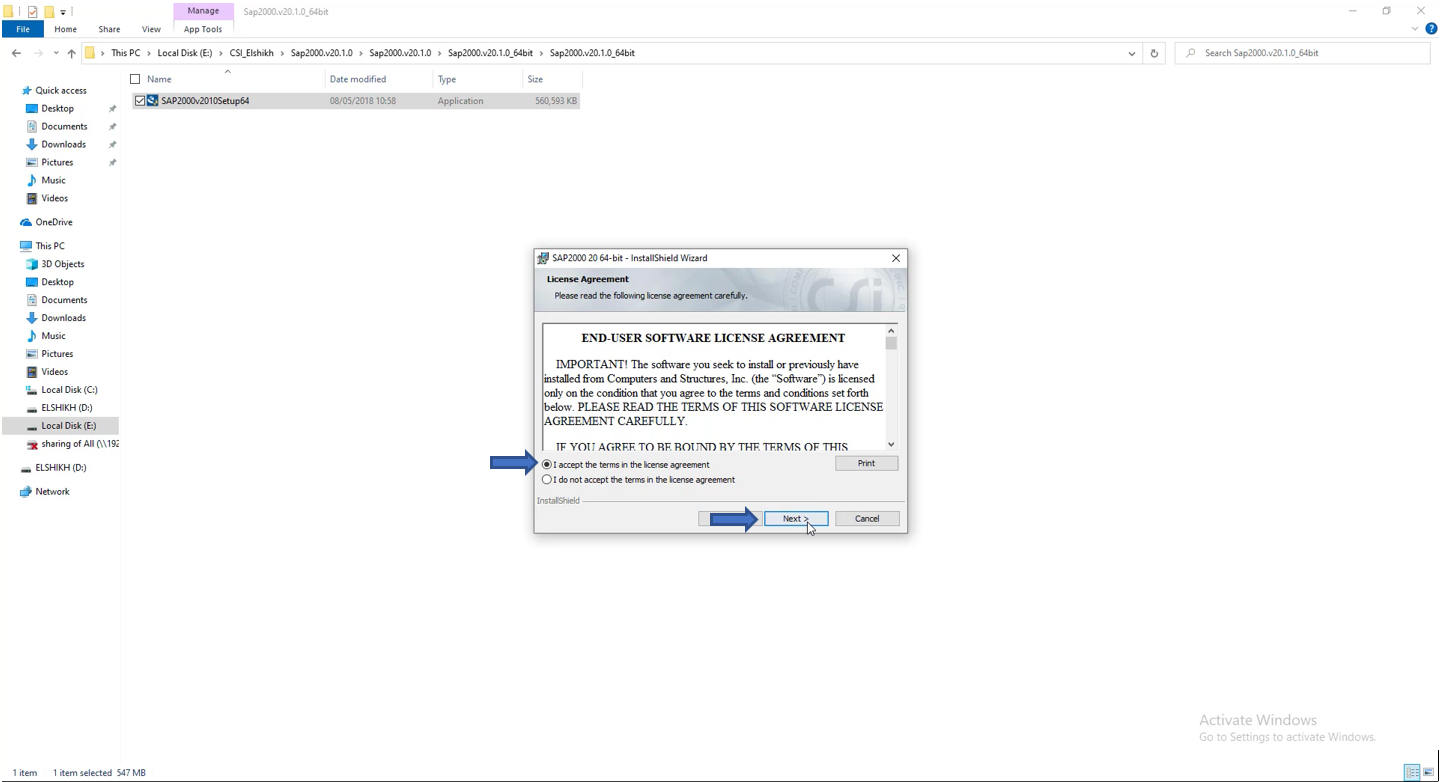This screenshot has height=782, width=1441.
Task: Expand the ribbon with the chevron
Action: [x=1415, y=29]
